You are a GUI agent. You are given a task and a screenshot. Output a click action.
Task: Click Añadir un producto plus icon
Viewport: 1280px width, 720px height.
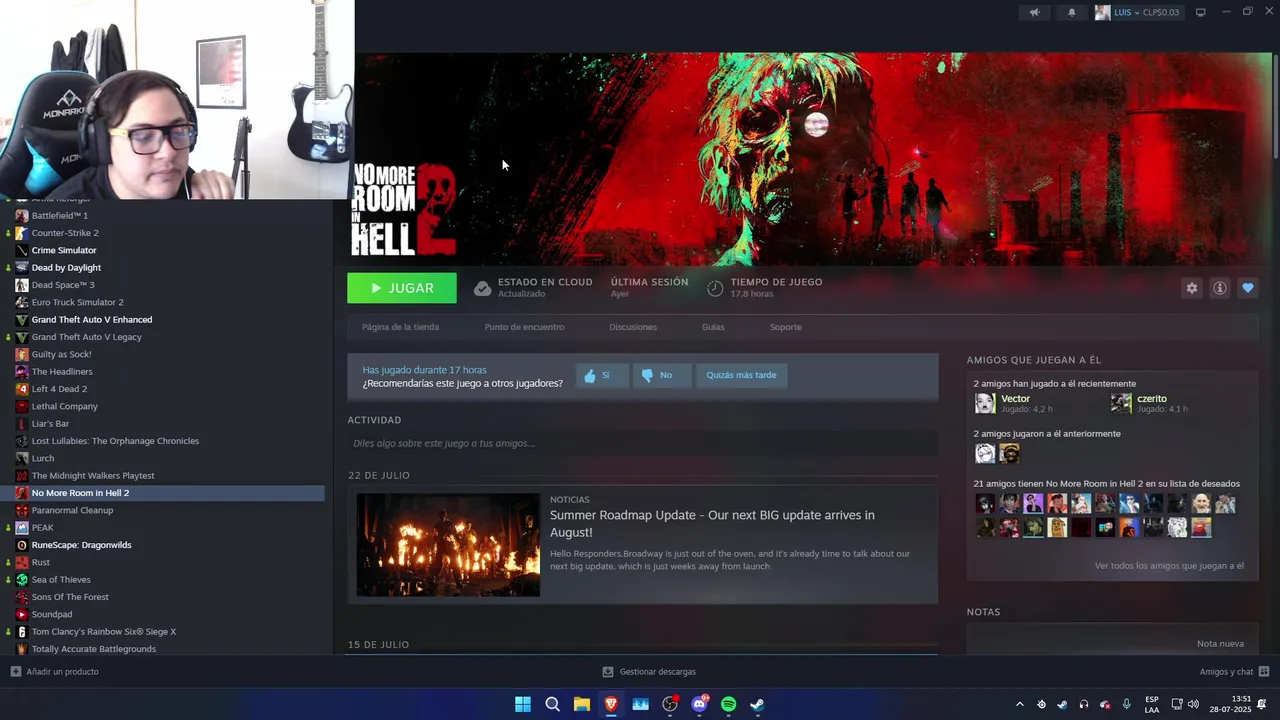click(x=15, y=672)
